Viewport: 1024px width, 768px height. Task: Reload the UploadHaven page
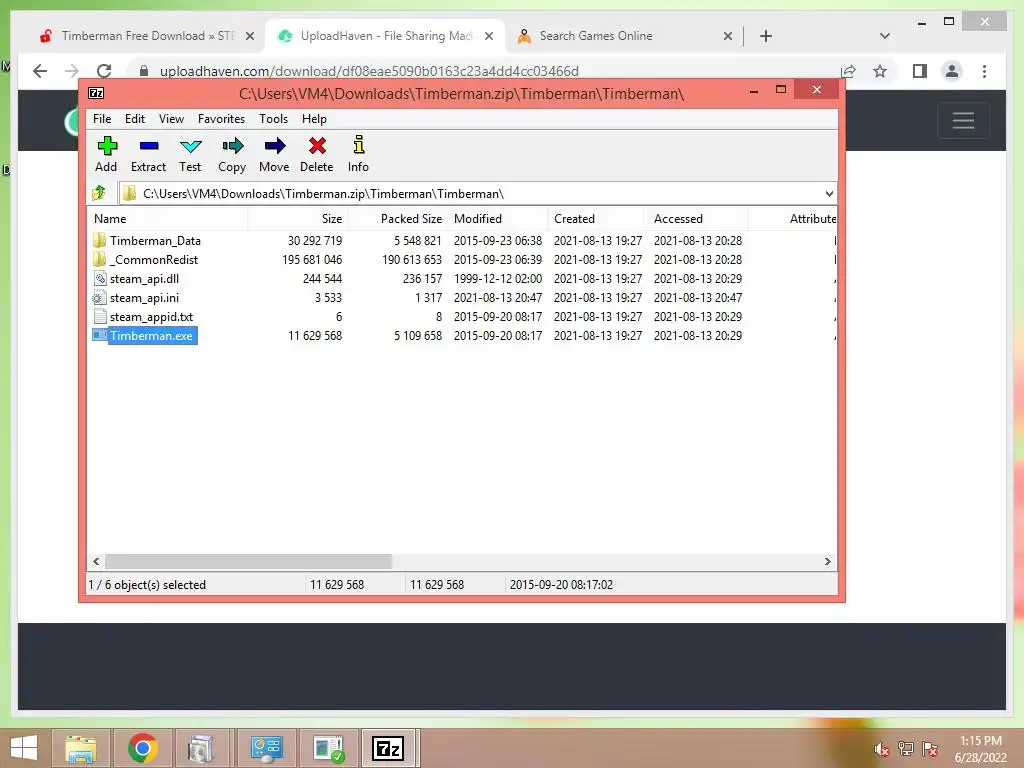point(104,71)
